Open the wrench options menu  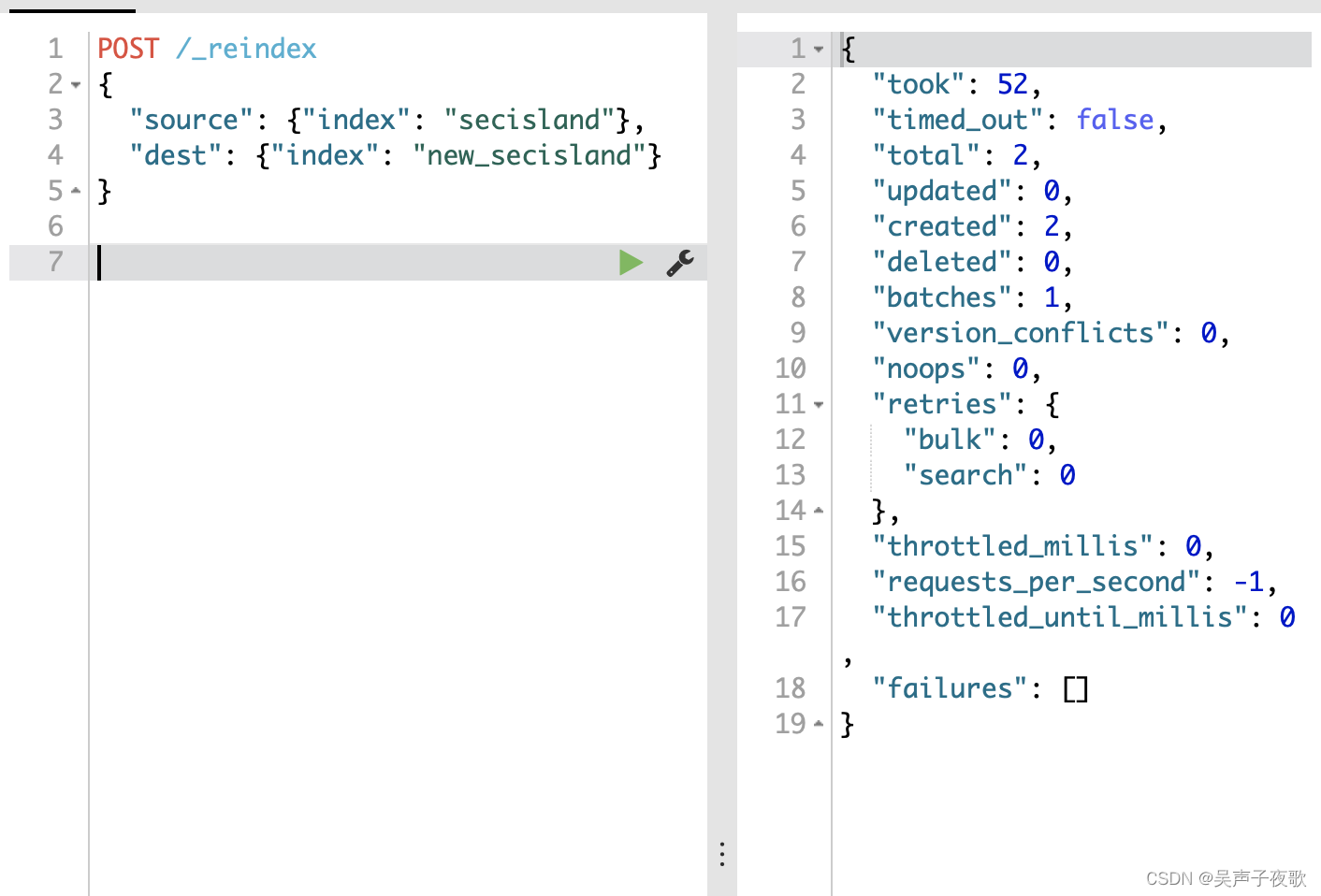point(680,263)
